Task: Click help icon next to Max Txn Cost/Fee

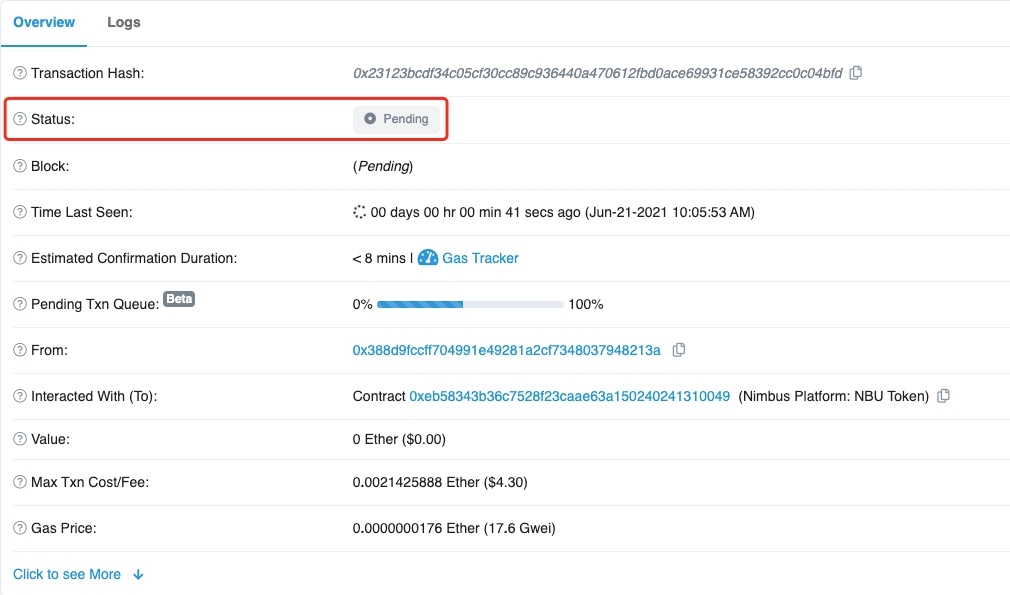Action: (x=20, y=482)
